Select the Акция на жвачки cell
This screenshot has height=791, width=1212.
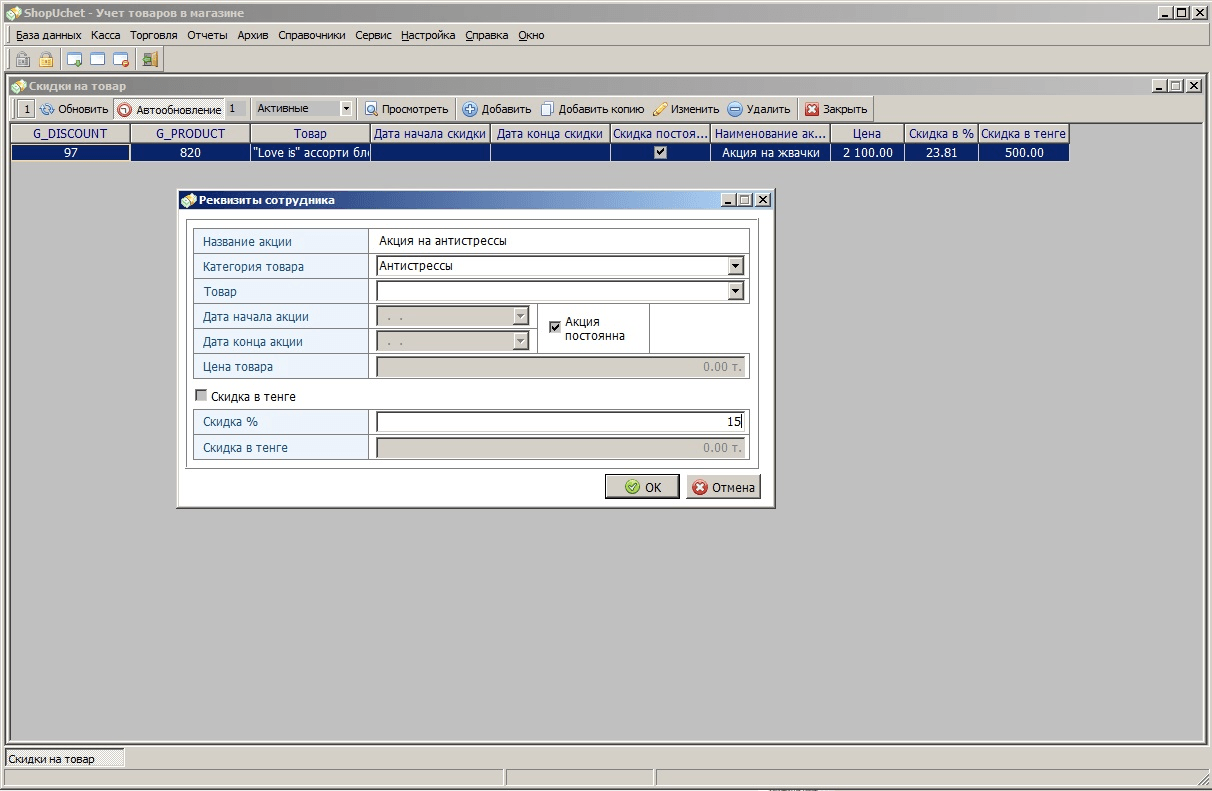pyautogui.click(x=770, y=153)
